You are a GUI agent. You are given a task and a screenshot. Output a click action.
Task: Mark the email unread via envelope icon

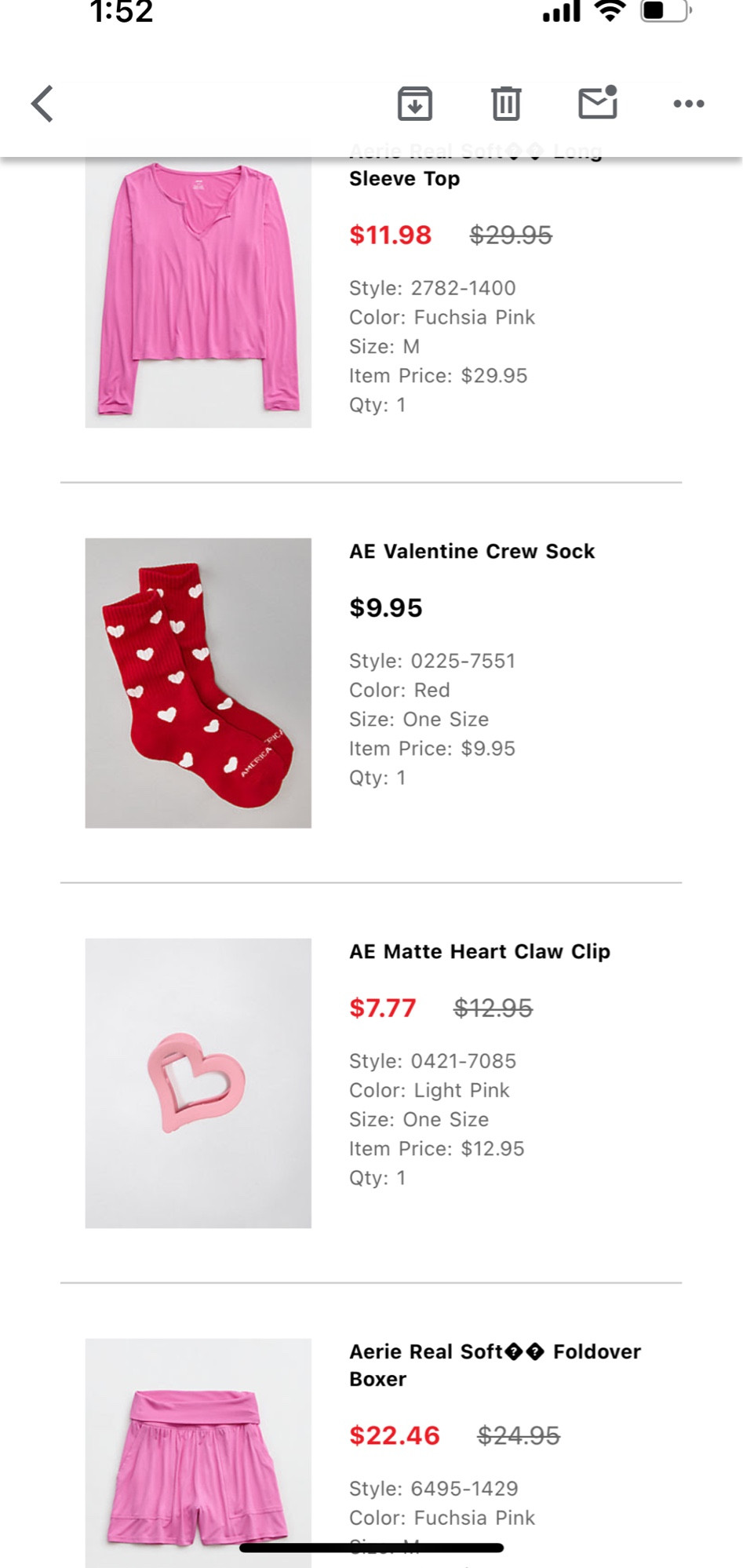(x=598, y=102)
